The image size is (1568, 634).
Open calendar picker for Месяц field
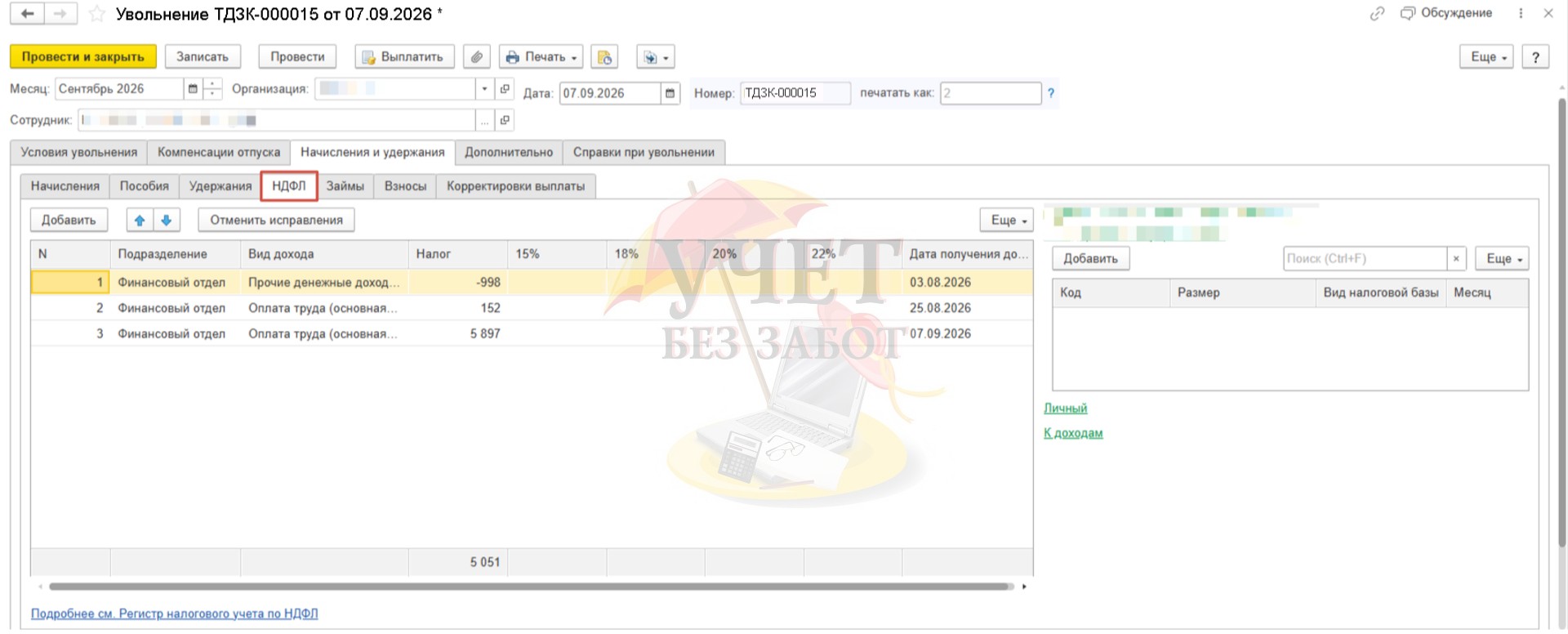[x=193, y=89]
